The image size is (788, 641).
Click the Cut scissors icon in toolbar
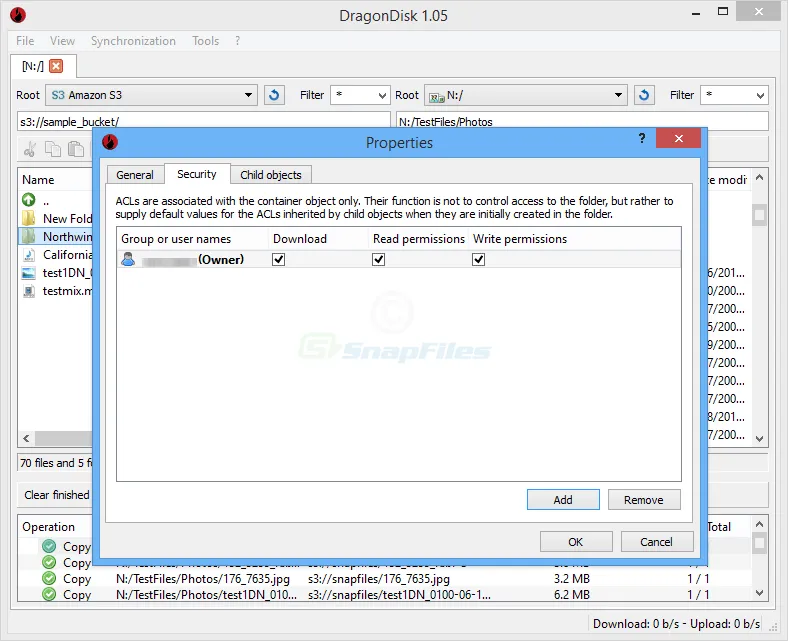tap(30, 149)
